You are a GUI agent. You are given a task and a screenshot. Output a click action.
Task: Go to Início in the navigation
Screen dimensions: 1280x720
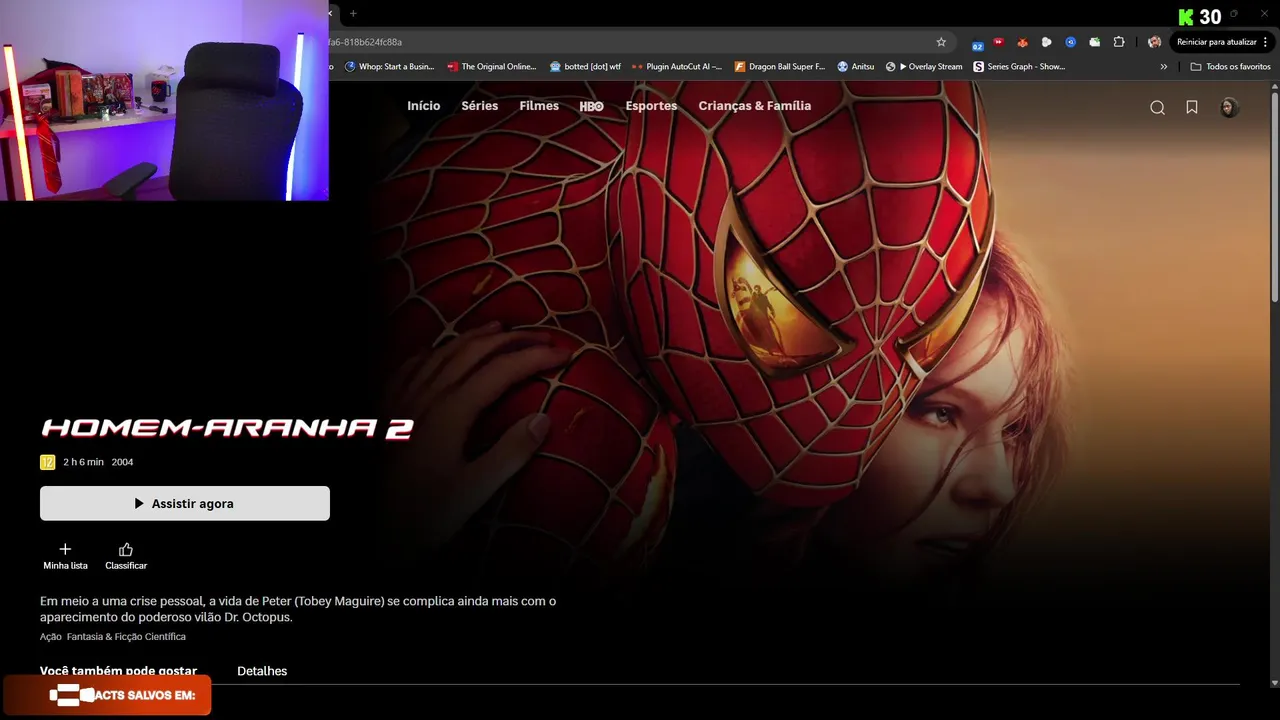tap(423, 106)
